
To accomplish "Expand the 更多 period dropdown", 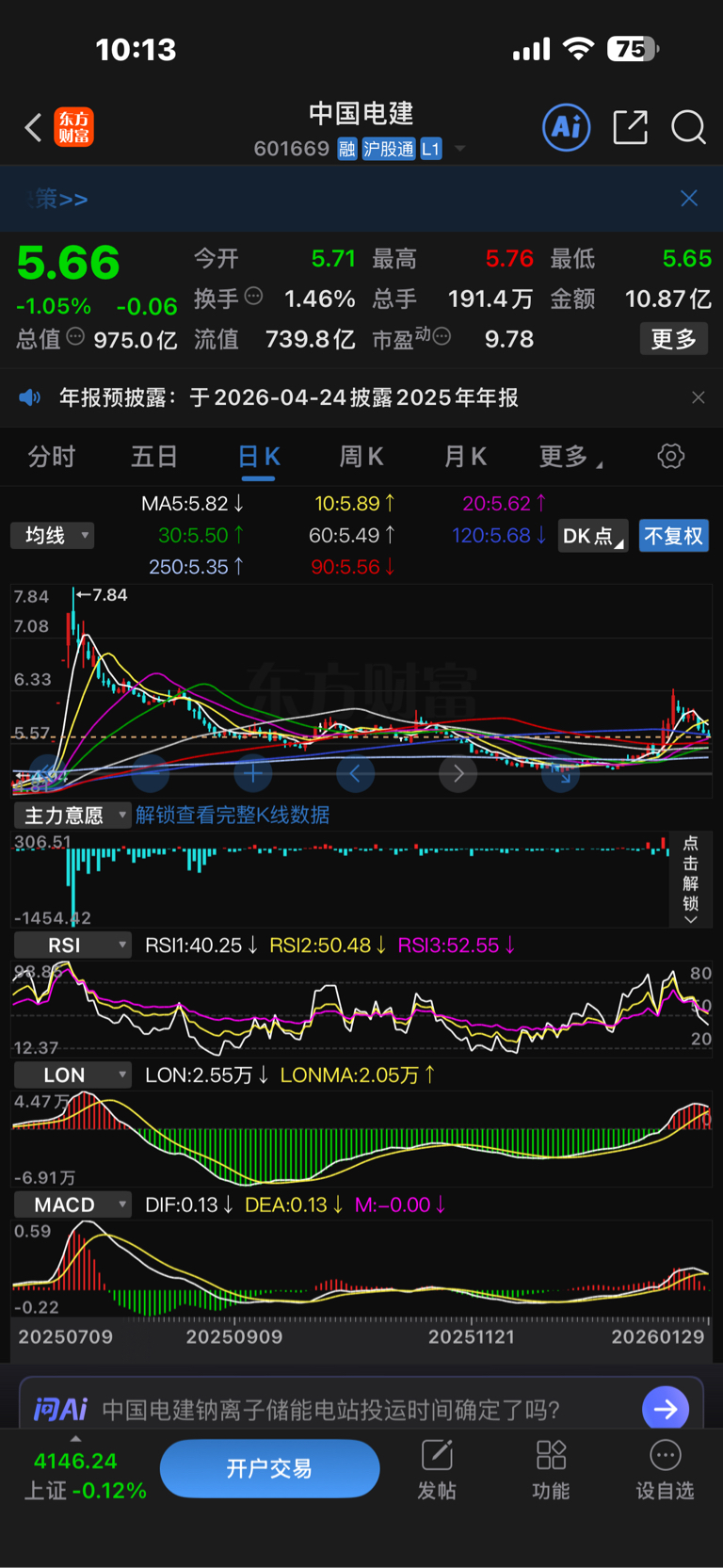I will (x=570, y=457).
